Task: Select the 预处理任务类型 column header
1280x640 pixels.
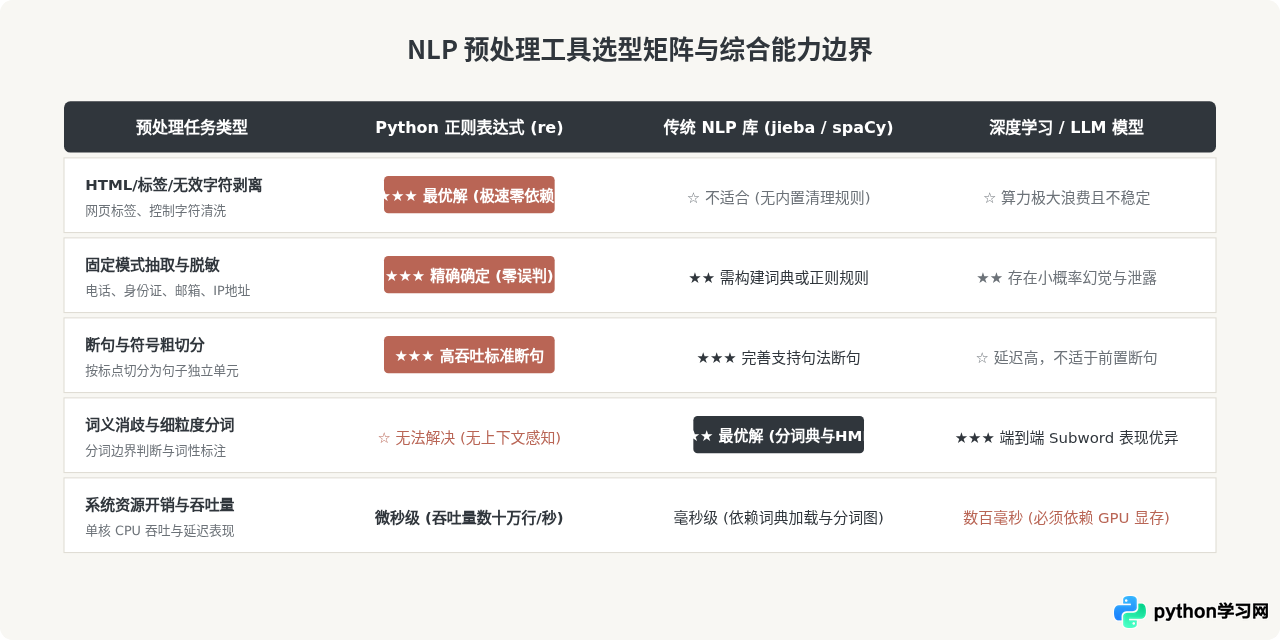Action: (192, 127)
